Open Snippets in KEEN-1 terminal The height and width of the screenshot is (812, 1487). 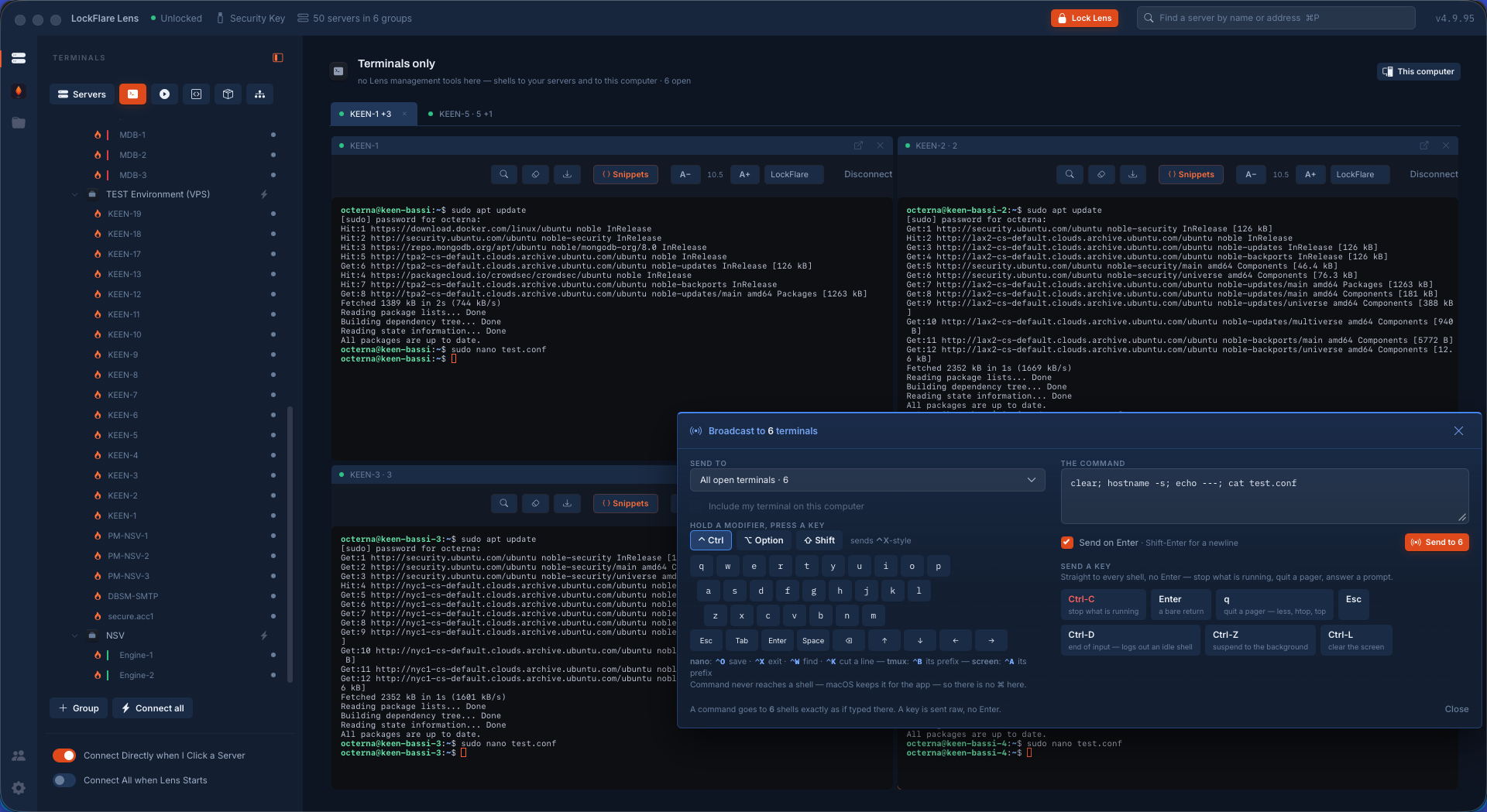point(626,175)
